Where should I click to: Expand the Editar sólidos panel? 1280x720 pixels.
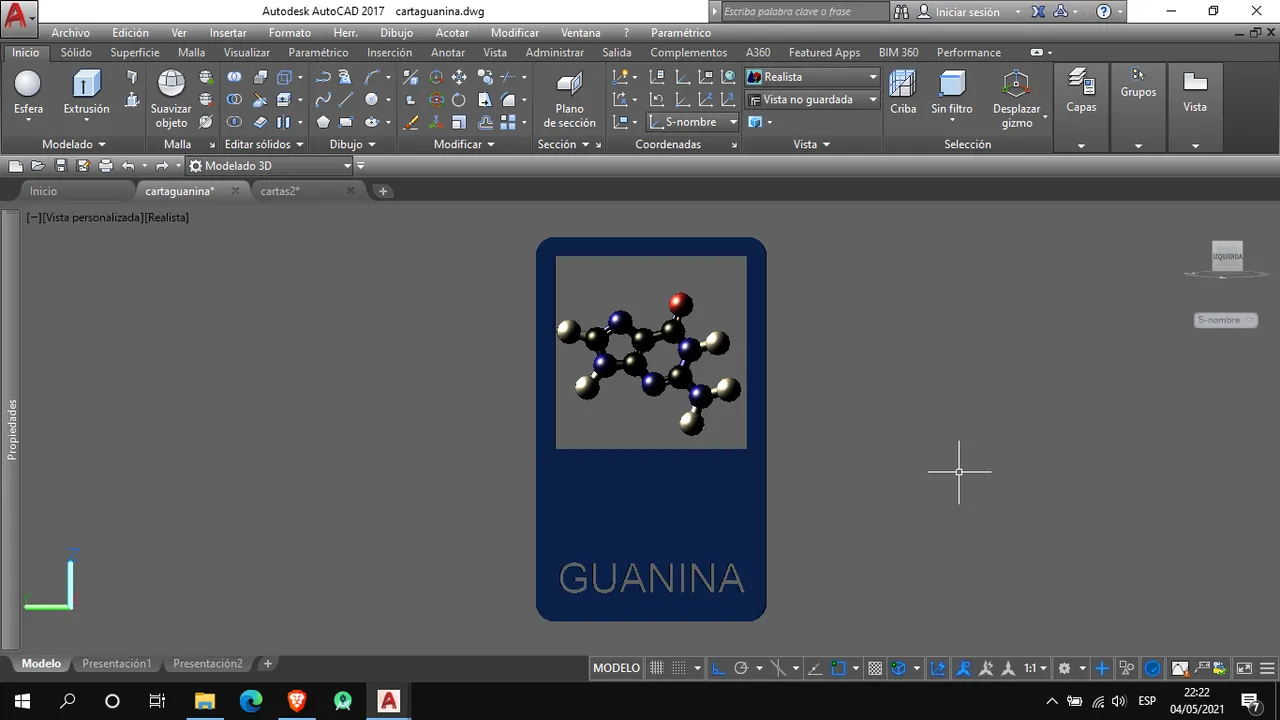pyautogui.click(x=264, y=144)
